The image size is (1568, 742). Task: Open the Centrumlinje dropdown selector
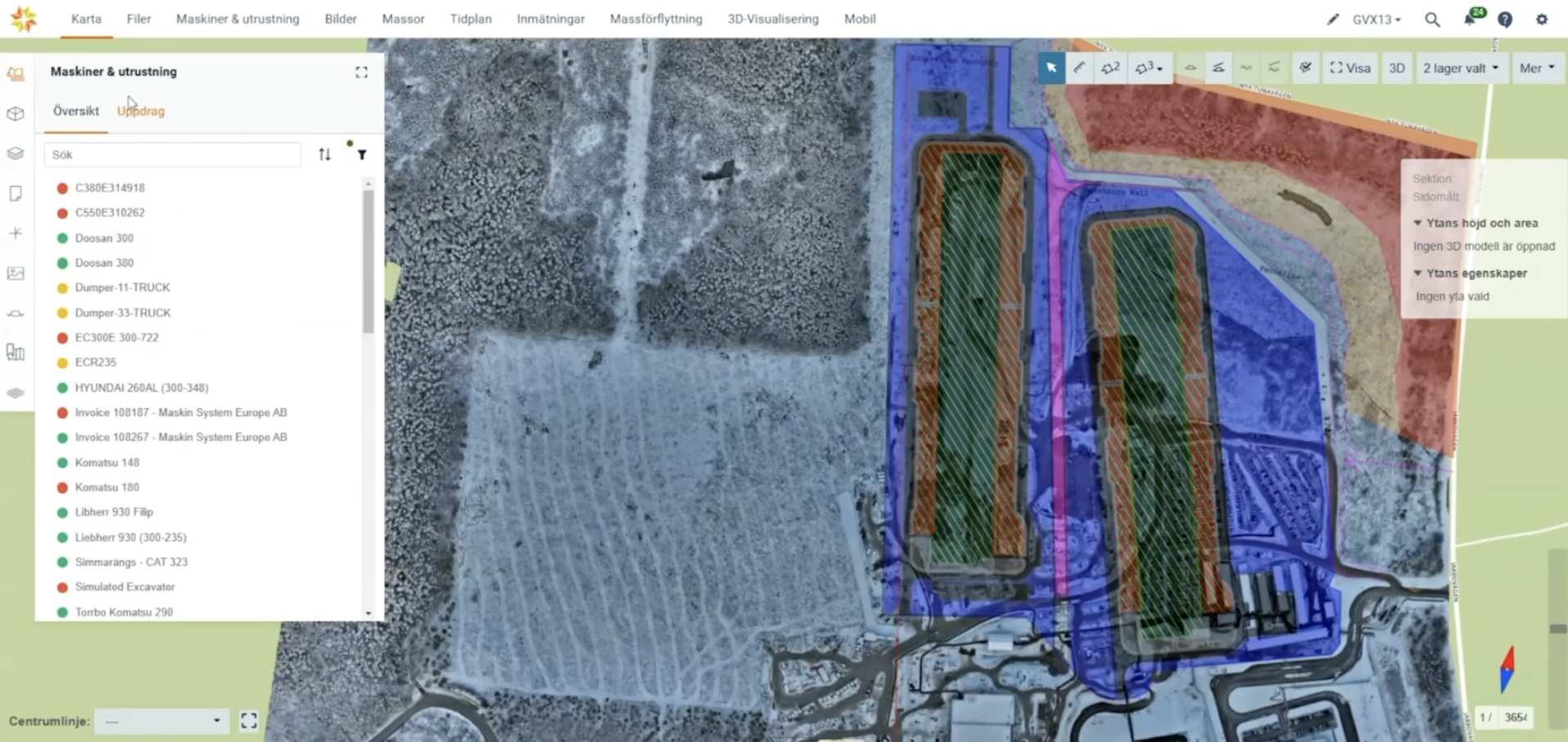point(162,722)
